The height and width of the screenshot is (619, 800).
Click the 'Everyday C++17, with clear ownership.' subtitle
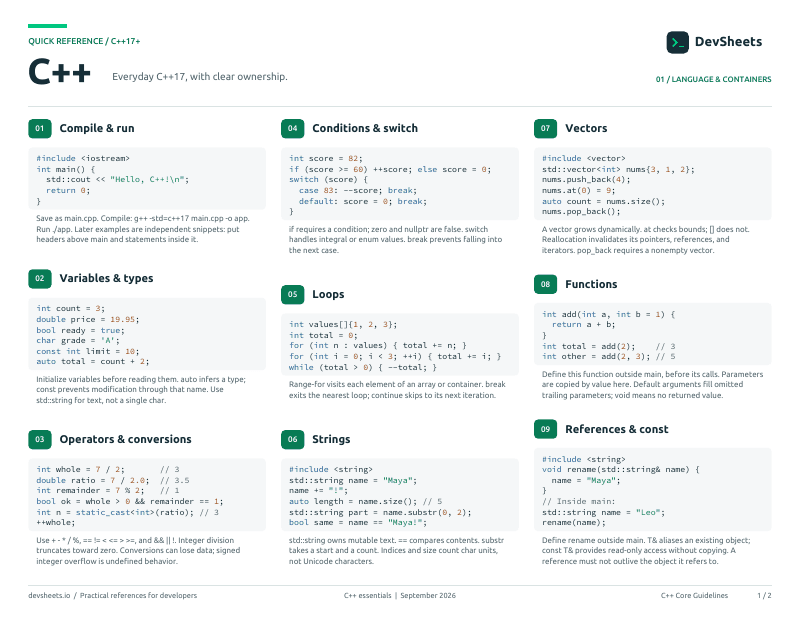tap(199, 77)
